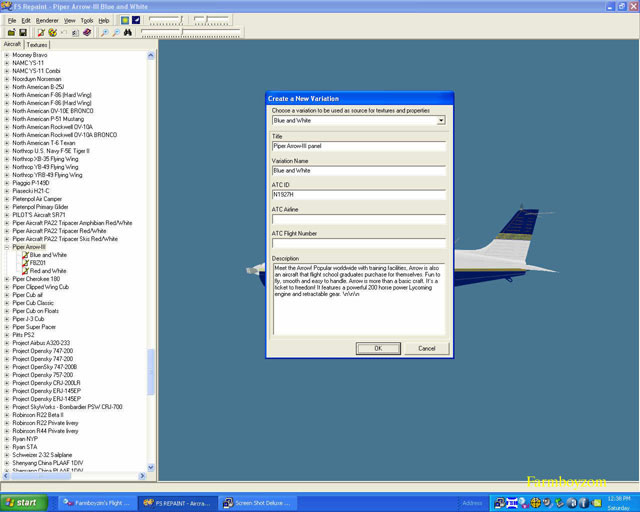Click into the ATC Flight Number field
Viewport: 640px width, 512px height.
[359, 243]
